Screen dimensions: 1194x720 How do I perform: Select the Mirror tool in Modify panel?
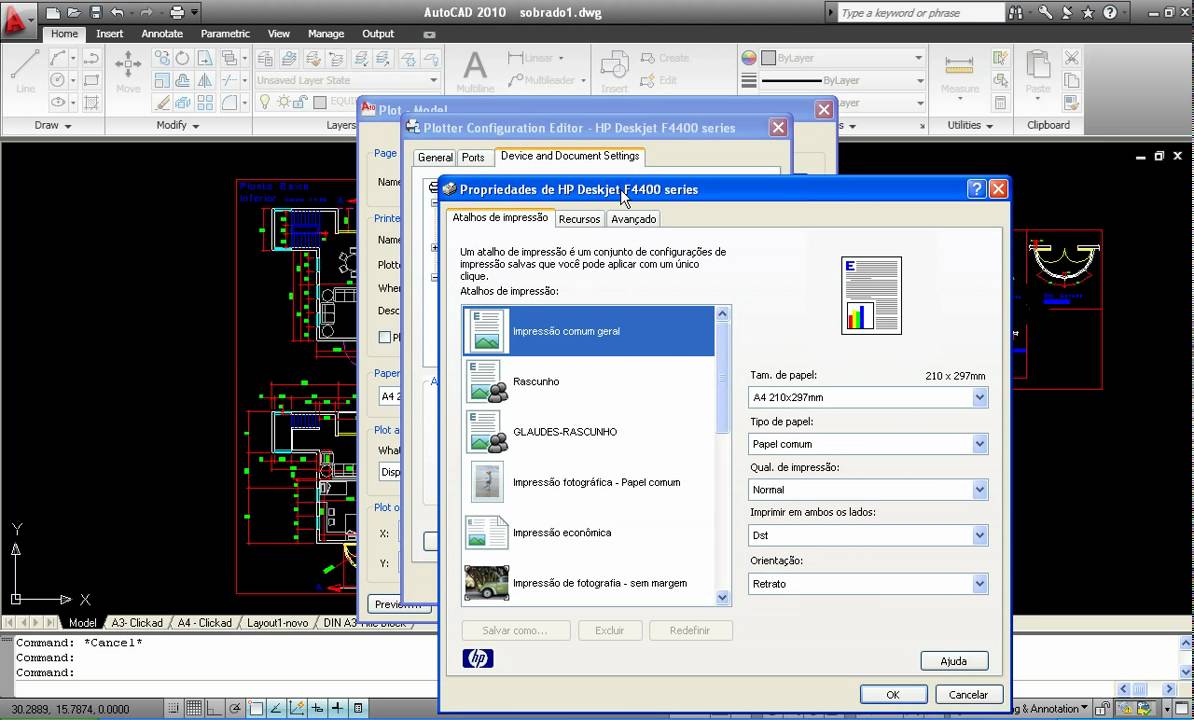pos(205,80)
